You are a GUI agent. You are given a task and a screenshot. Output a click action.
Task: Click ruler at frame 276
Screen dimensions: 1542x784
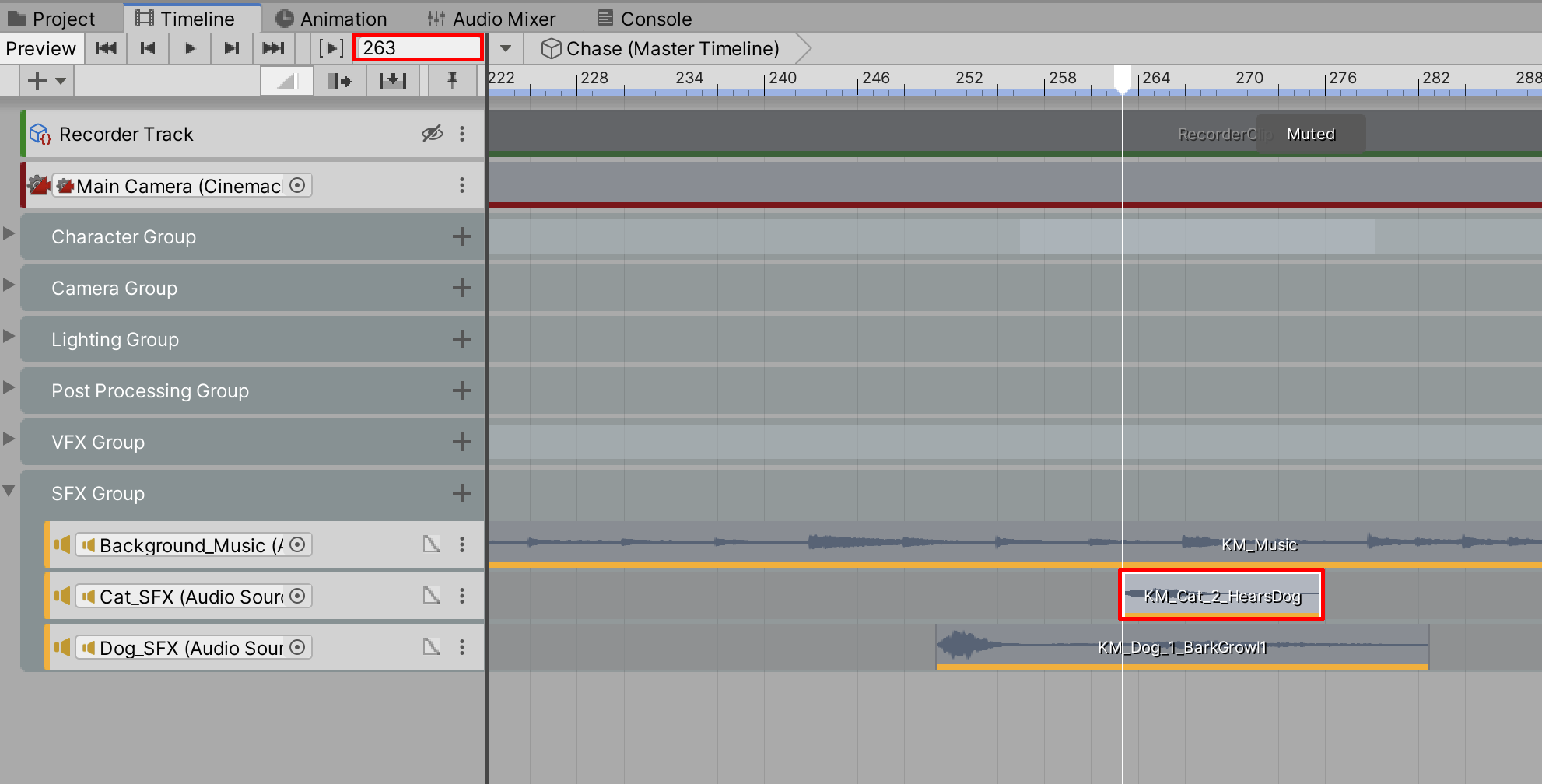(x=1326, y=81)
